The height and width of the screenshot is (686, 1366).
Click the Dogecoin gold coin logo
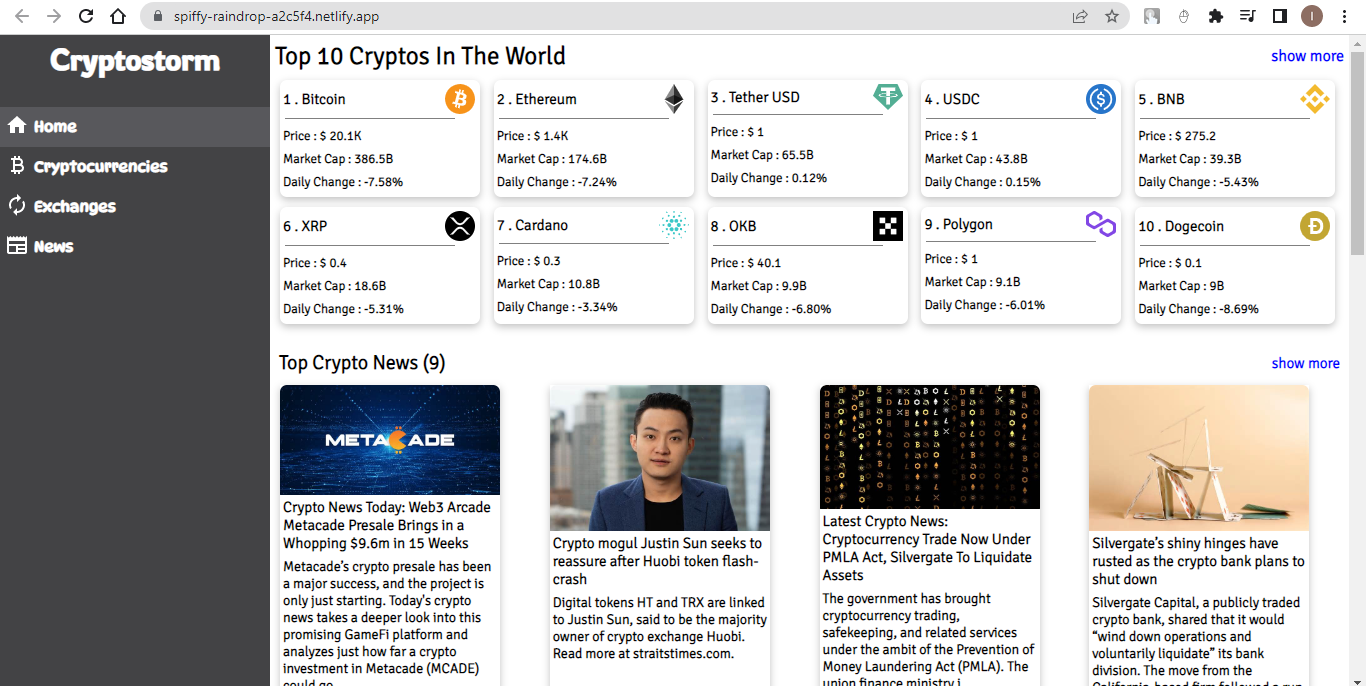coord(1314,226)
